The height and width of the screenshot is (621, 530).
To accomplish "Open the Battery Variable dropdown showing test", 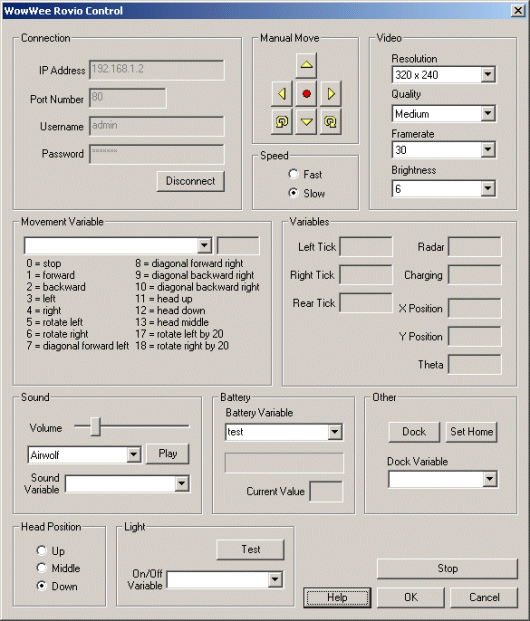I will (x=335, y=432).
